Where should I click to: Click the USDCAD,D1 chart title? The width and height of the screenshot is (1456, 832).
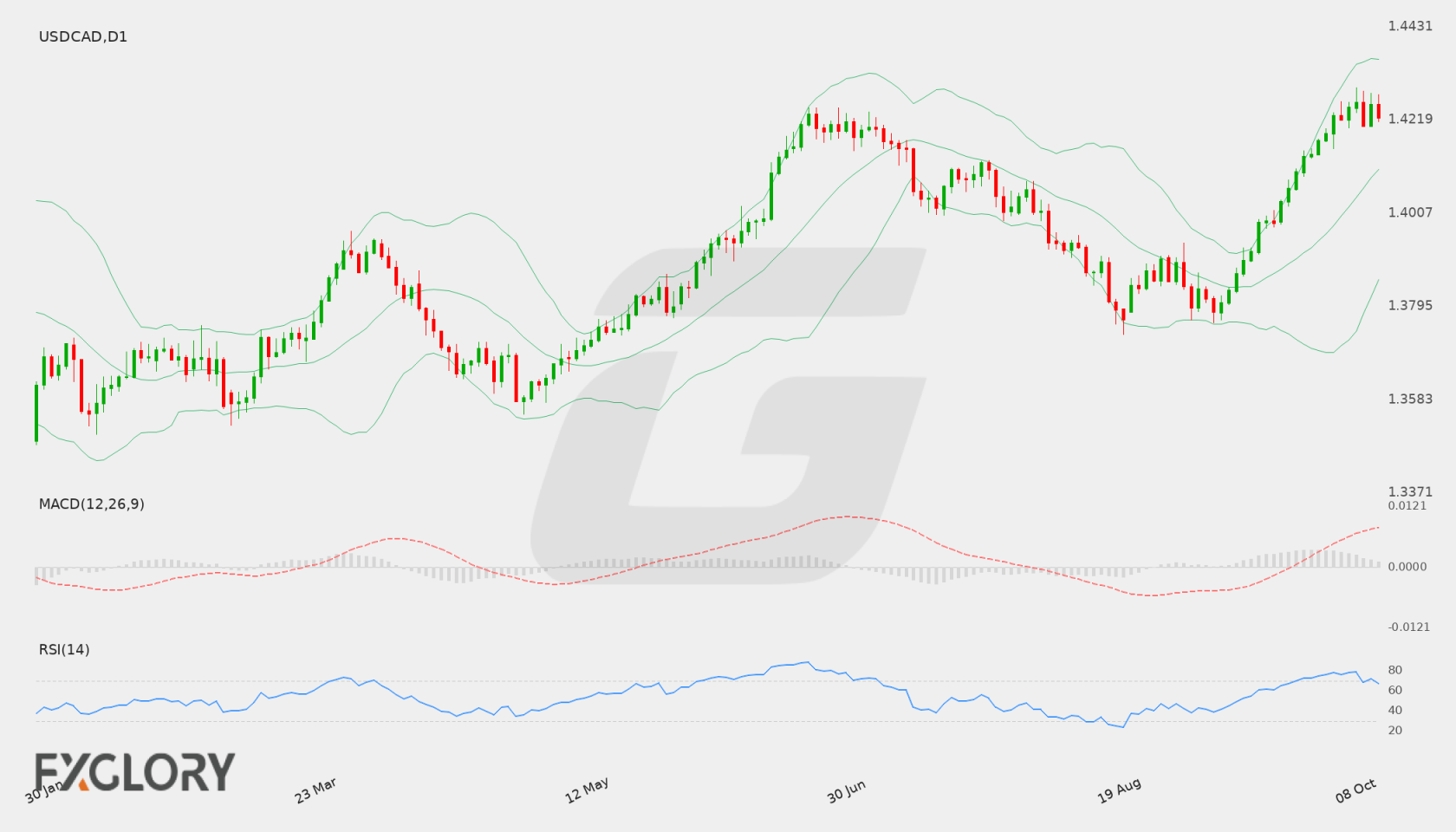coord(83,36)
